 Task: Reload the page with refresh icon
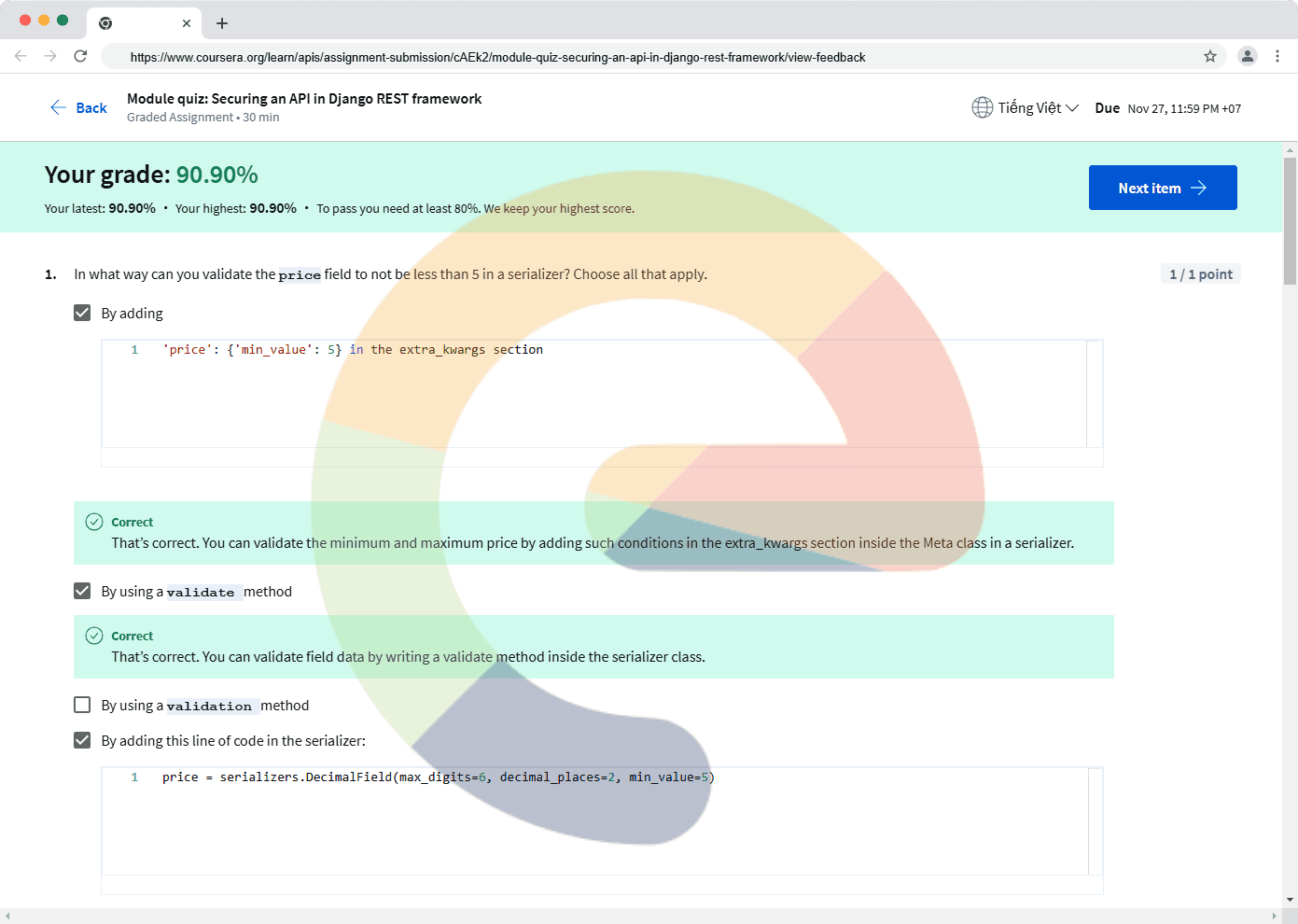(x=81, y=56)
